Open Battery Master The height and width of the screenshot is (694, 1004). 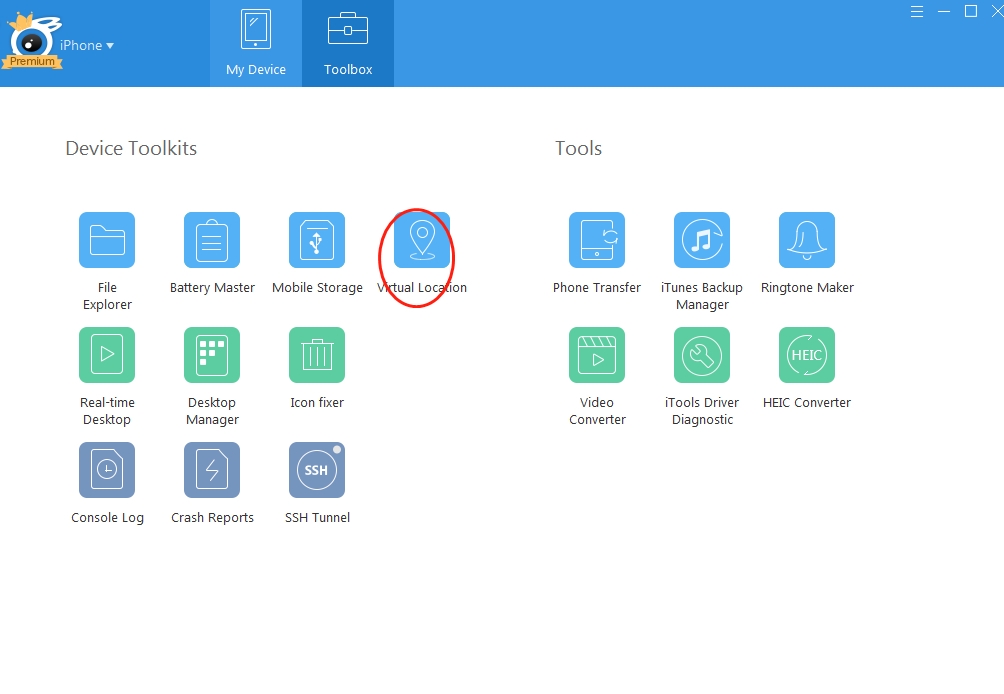click(x=212, y=240)
